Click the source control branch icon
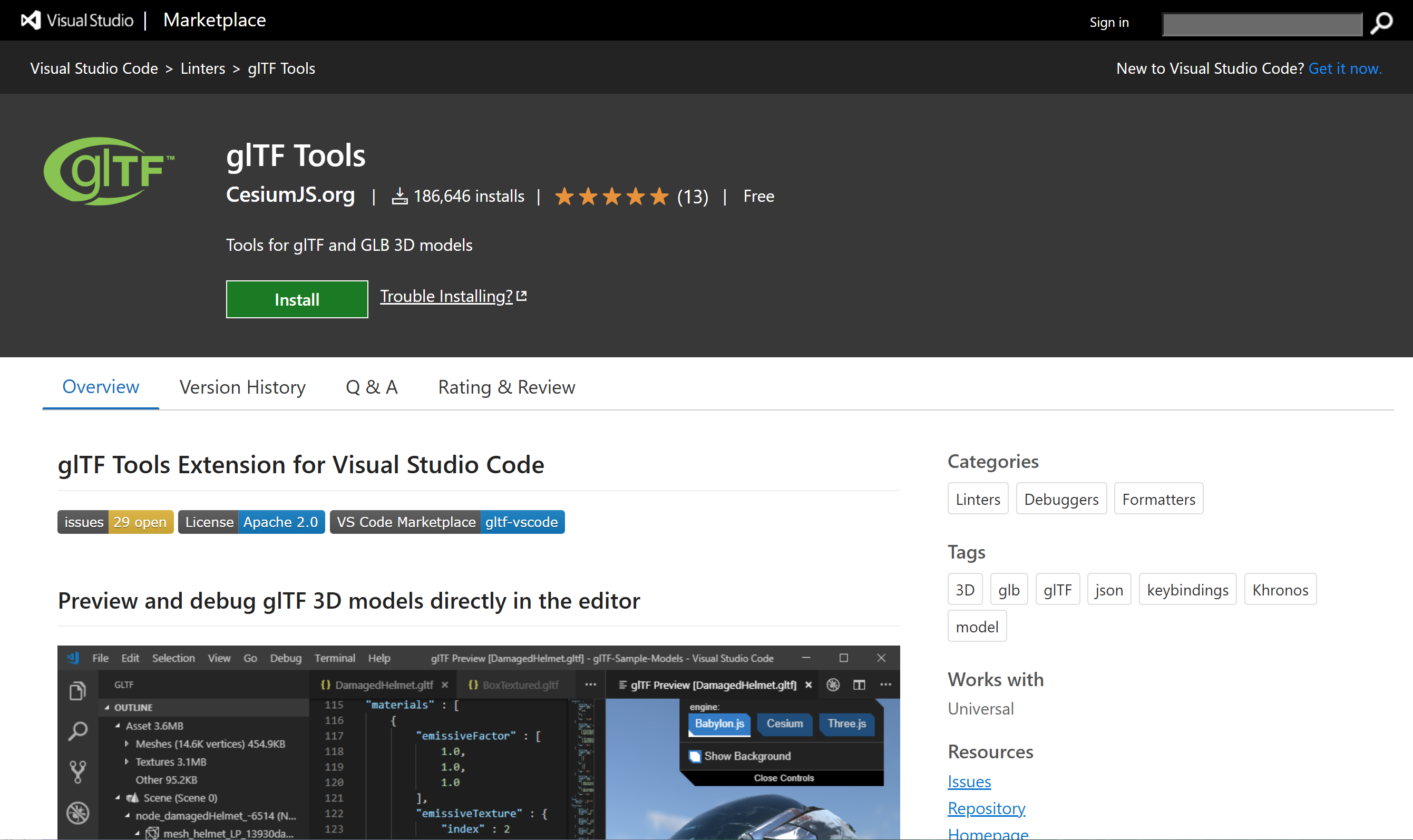The image size is (1413, 840). point(77,771)
